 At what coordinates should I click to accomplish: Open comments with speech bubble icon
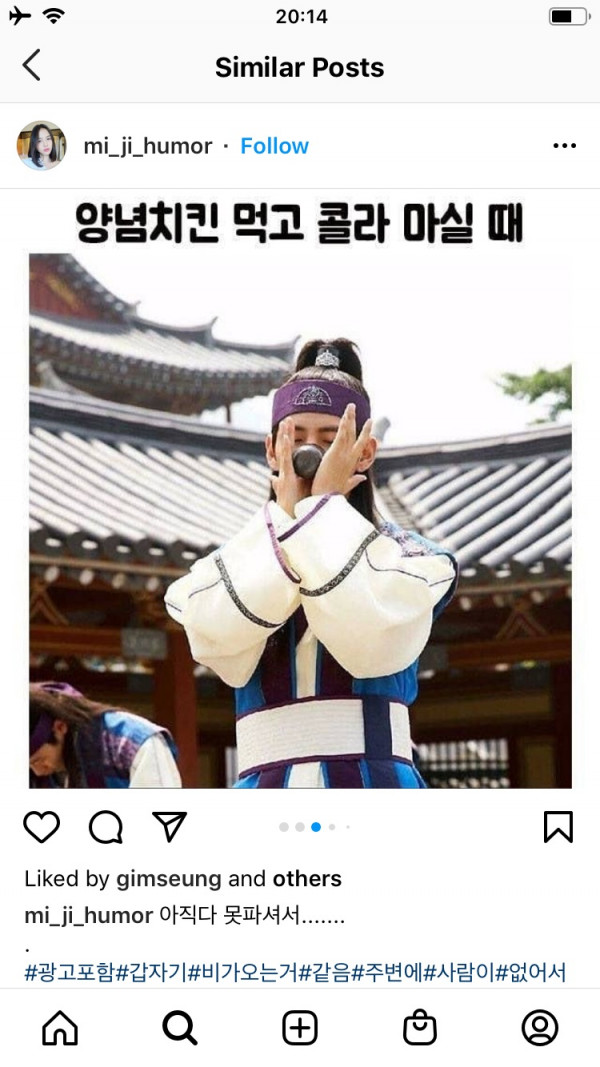pyautogui.click(x=106, y=827)
